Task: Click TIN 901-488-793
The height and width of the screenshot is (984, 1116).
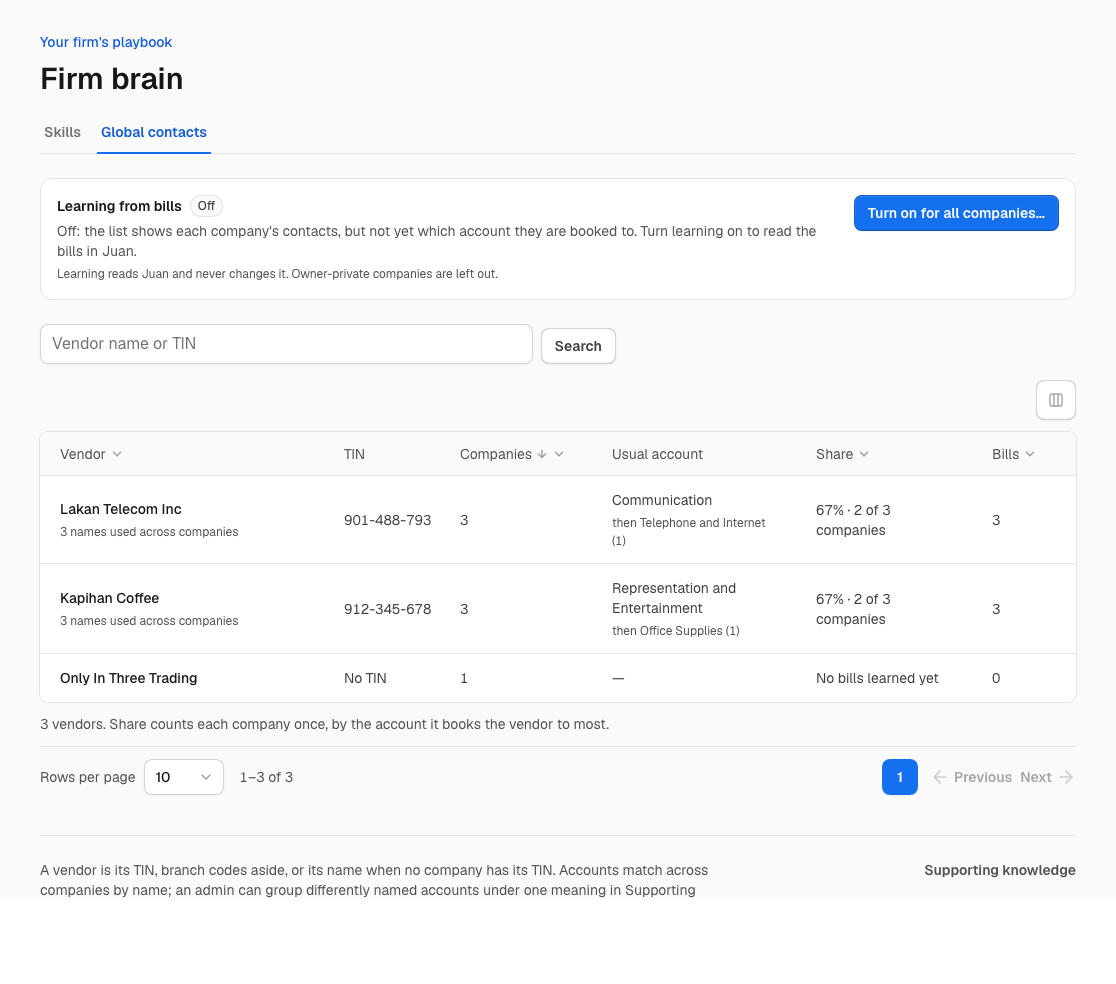Action: [x=387, y=520]
